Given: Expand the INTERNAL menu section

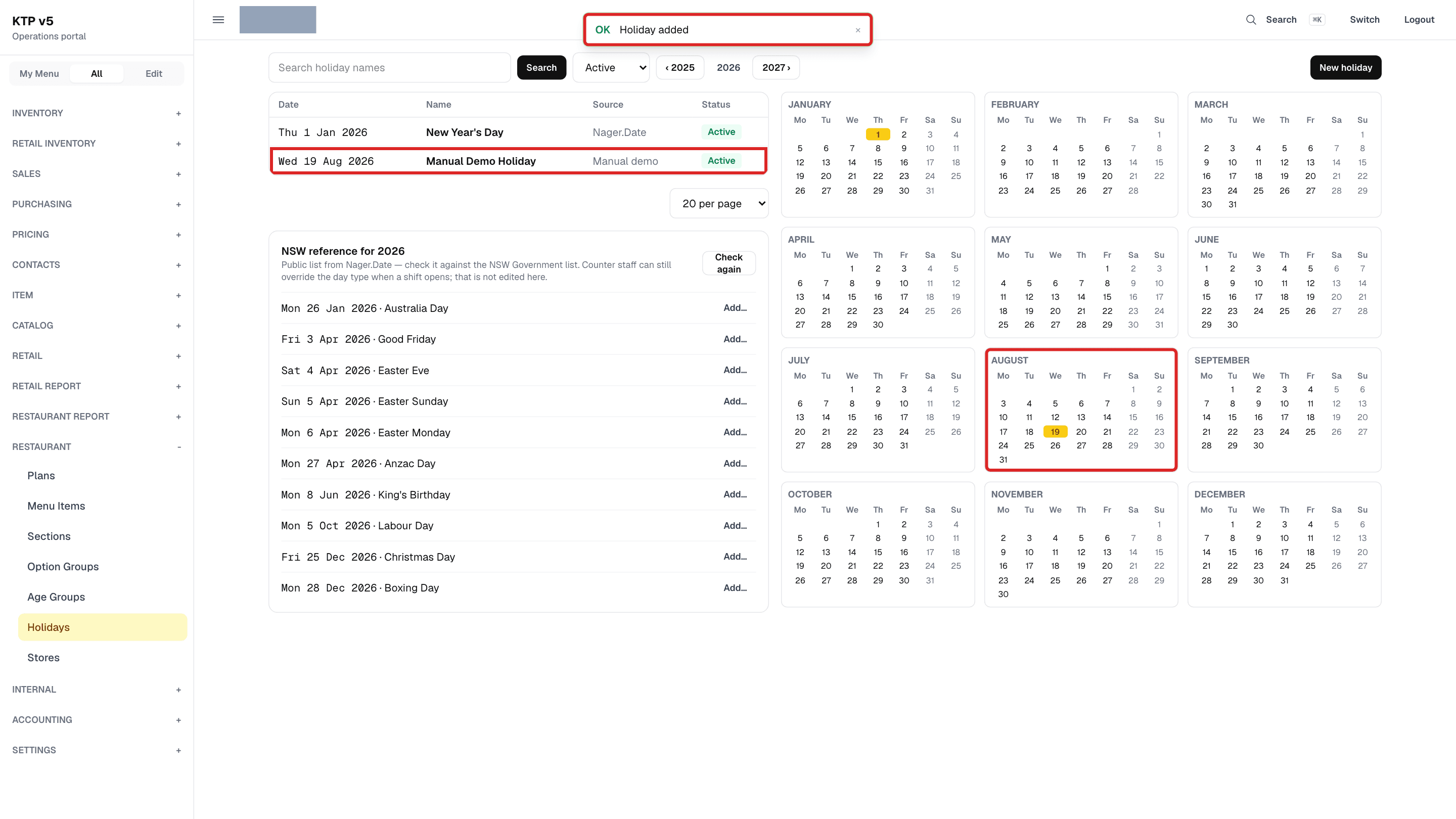Looking at the screenshot, I should coord(97,690).
